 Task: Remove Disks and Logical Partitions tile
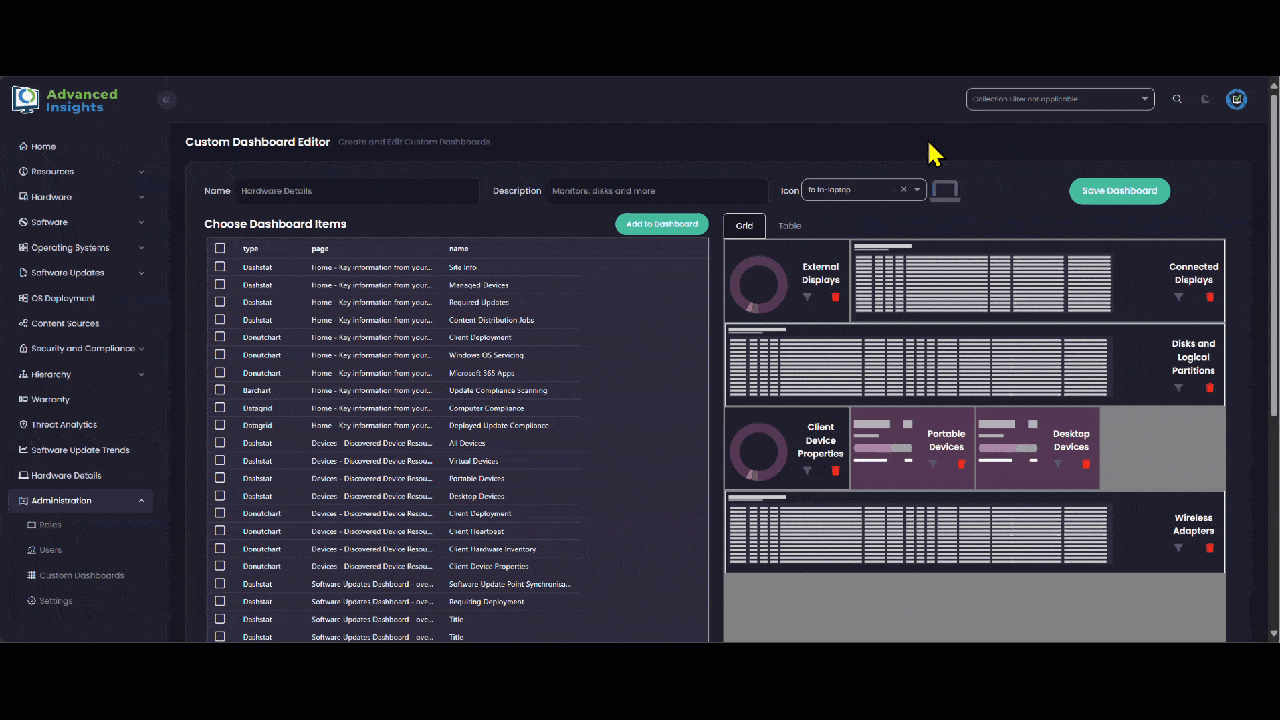[x=1209, y=388]
